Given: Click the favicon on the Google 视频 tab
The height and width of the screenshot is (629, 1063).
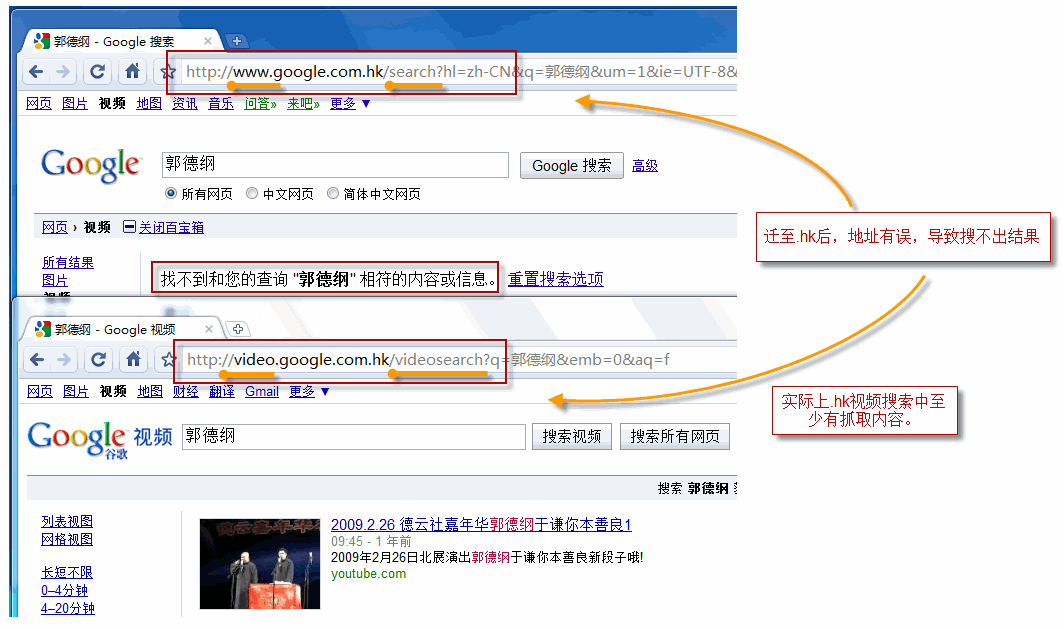Looking at the screenshot, I should click(x=43, y=329).
